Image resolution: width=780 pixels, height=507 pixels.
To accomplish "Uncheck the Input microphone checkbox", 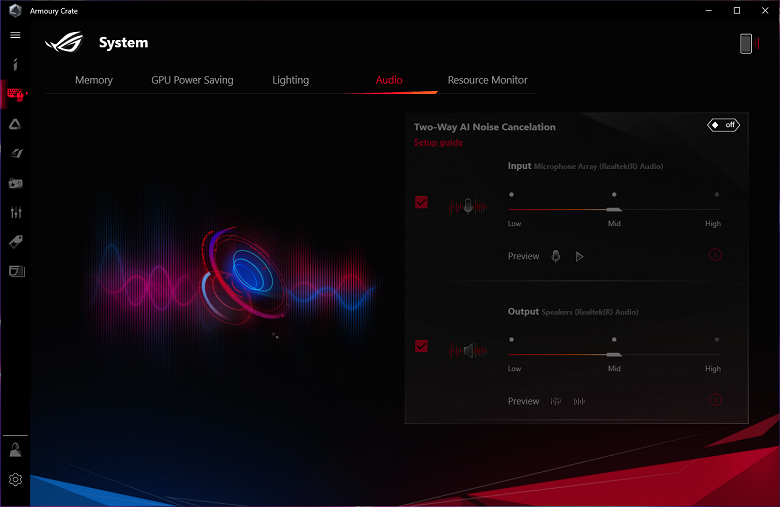I will (x=421, y=202).
